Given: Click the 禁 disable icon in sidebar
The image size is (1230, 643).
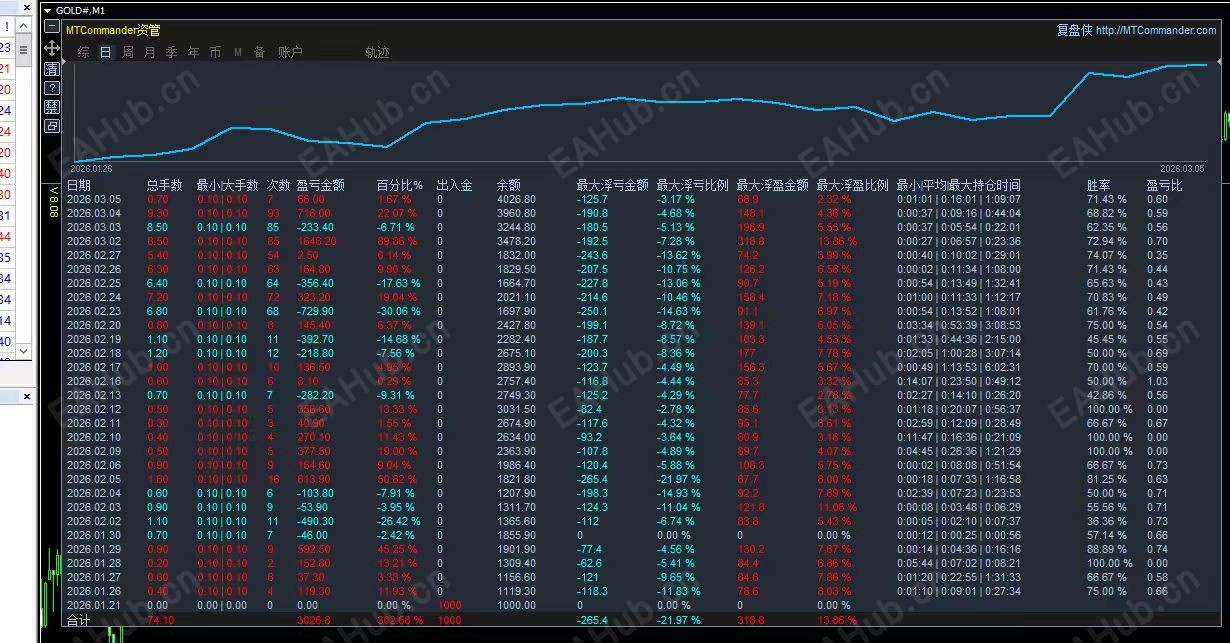Looking at the screenshot, I should coord(52,107).
